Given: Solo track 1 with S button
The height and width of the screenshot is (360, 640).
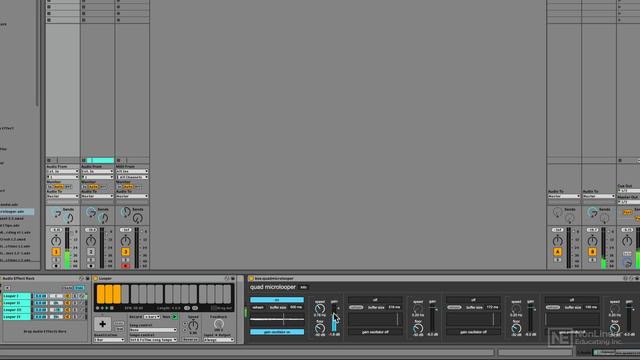Looking at the screenshot, I should [56, 260].
